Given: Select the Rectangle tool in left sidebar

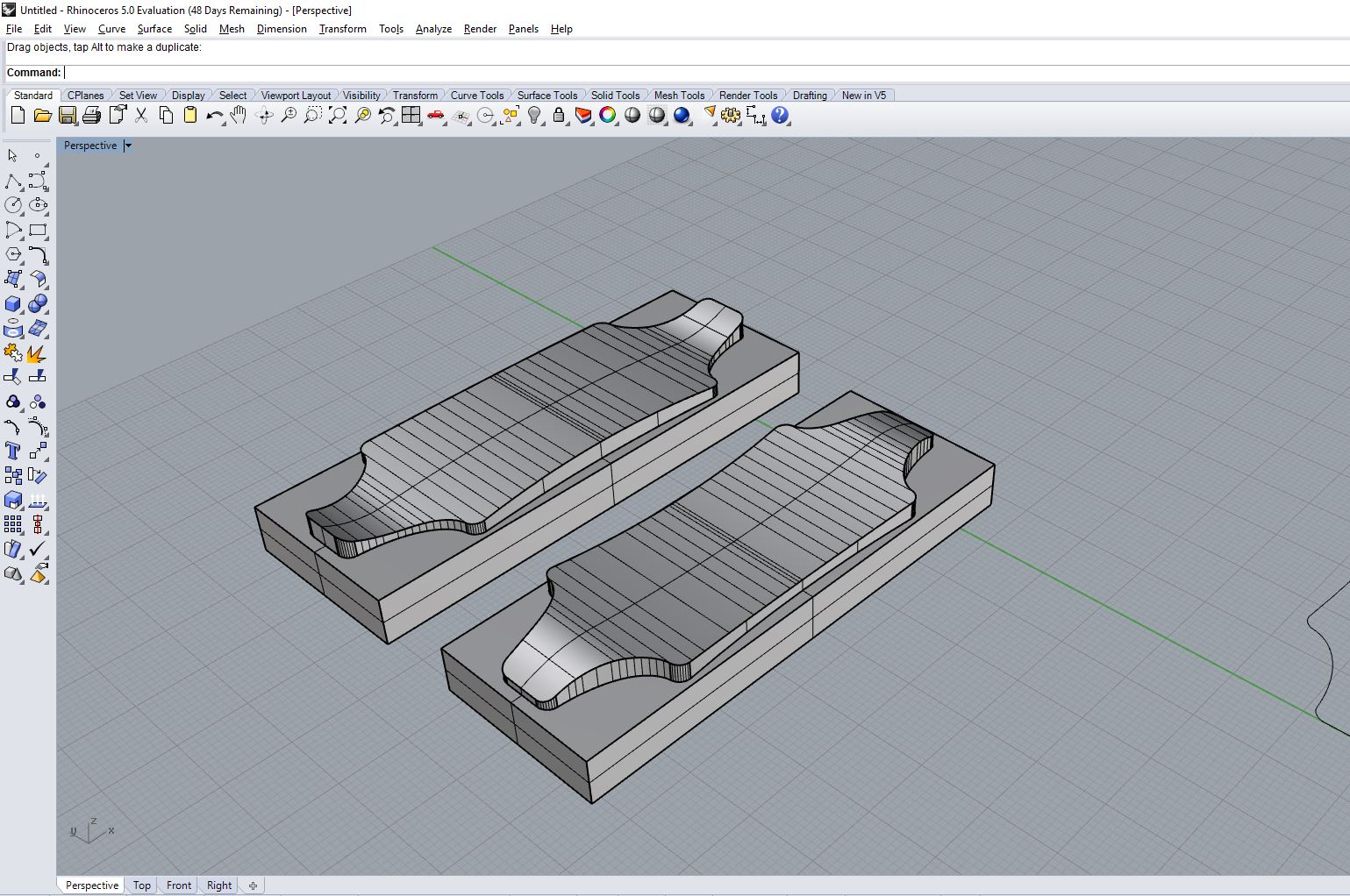Looking at the screenshot, I should pyautogui.click(x=38, y=230).
